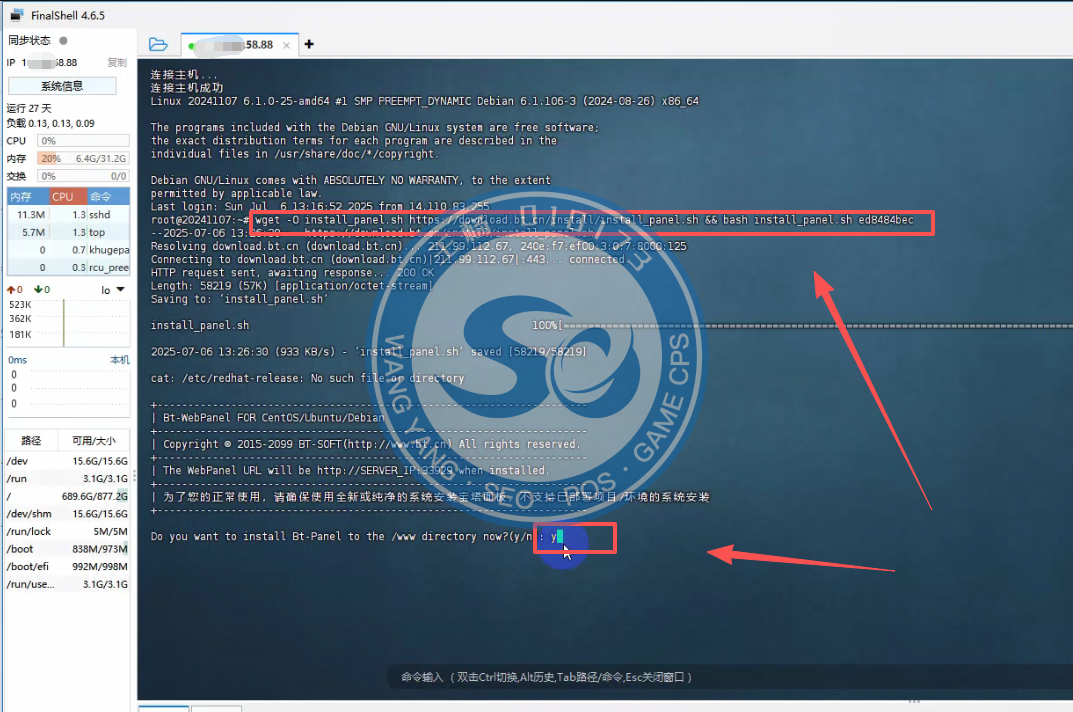Viewport: 1073px width, 712px height.
Task: Sort disk list by 可用/大小 column
Action: point(94,440)
